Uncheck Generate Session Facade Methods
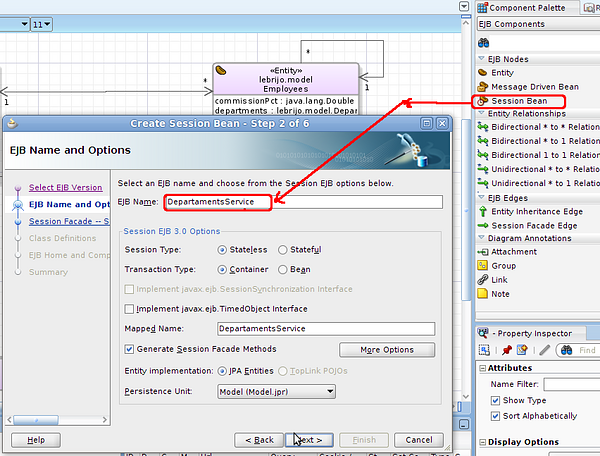Screen dimensions: 600x456 tap(129, 349)
